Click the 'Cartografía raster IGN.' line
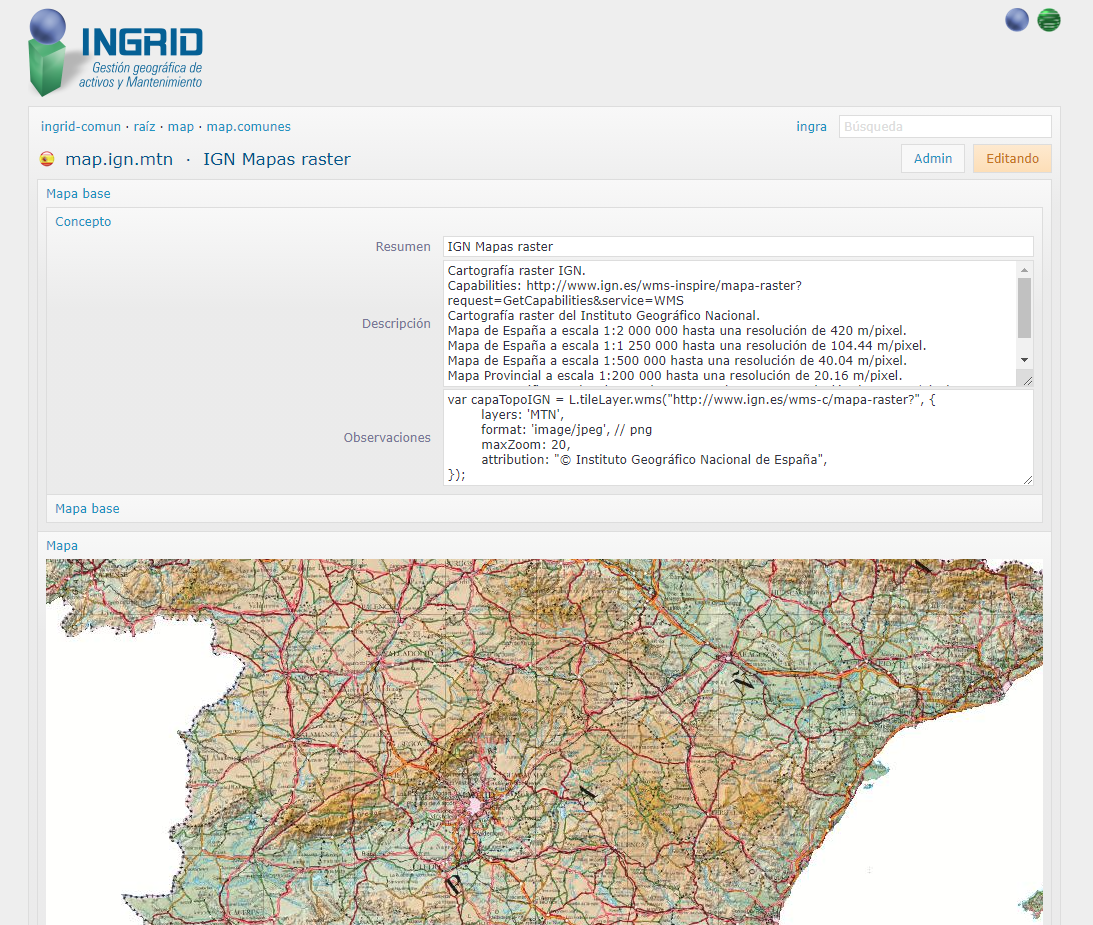The width and height of the screenshot is (1093, 925). click(517, 270)
